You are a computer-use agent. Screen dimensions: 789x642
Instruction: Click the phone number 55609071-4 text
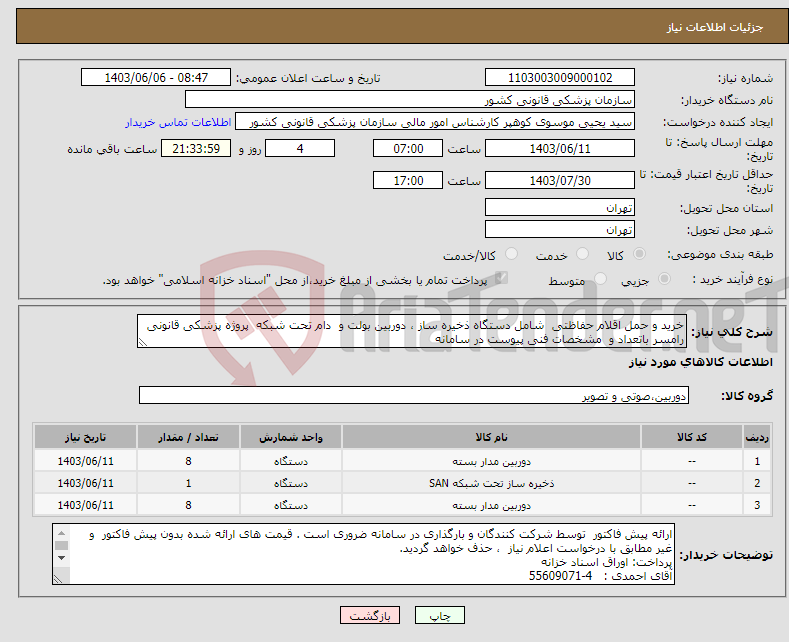pyautogui.click(x=560, y=576)
